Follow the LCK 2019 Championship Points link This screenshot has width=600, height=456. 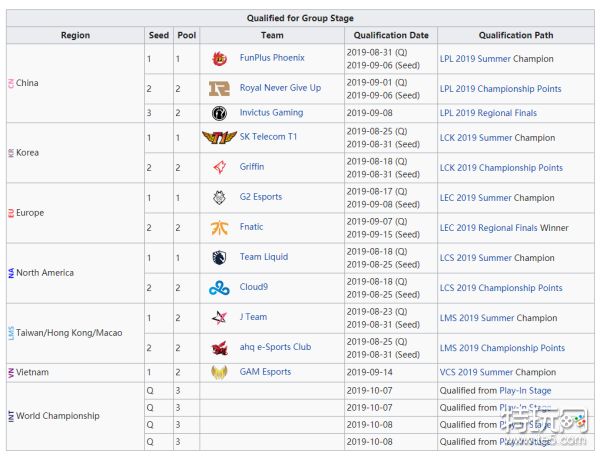[x=501, y=168]
